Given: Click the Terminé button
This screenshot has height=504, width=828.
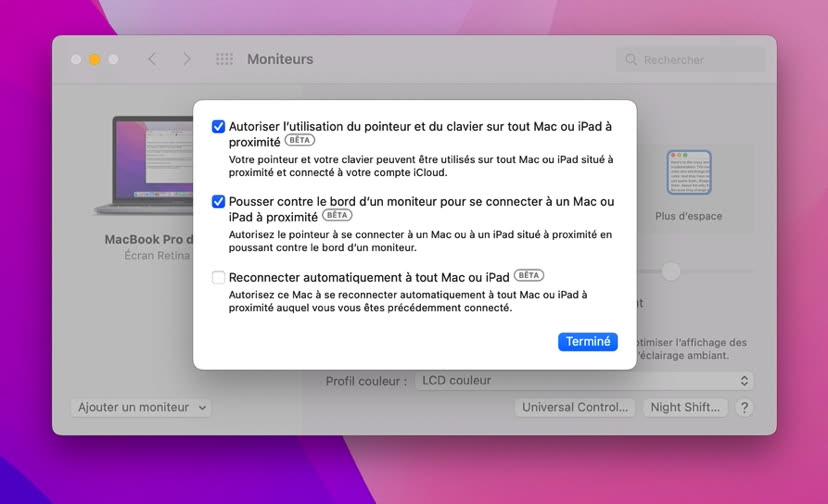Looking at the screenshot, I should pyautogui.click(x=588, y=342).
